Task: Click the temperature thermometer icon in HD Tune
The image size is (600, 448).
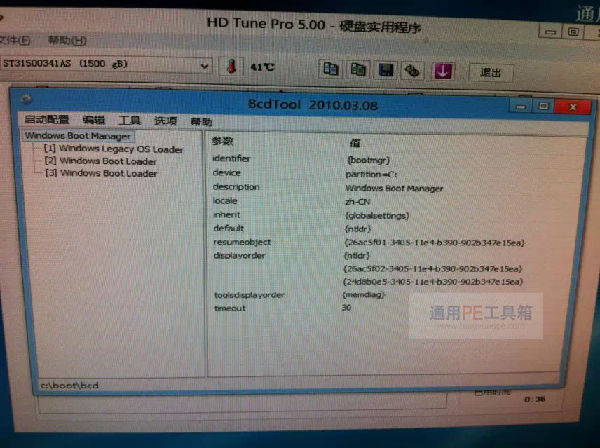Action: click(231, 67)
